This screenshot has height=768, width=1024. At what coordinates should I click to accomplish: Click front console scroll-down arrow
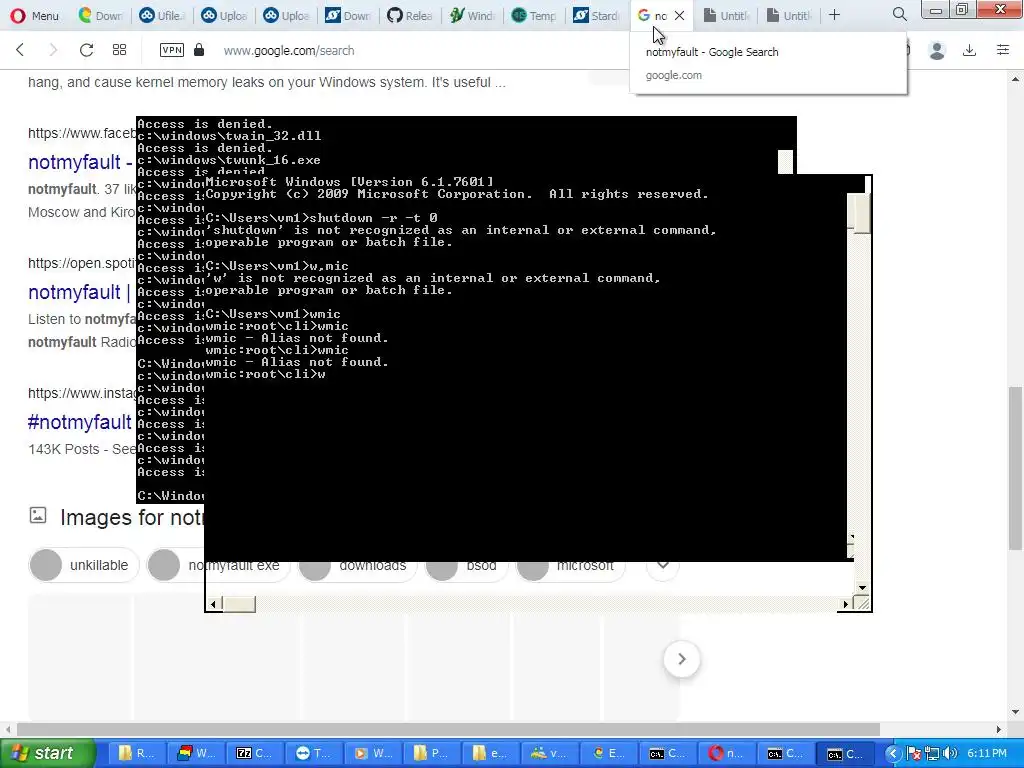(x=862, y=588)
